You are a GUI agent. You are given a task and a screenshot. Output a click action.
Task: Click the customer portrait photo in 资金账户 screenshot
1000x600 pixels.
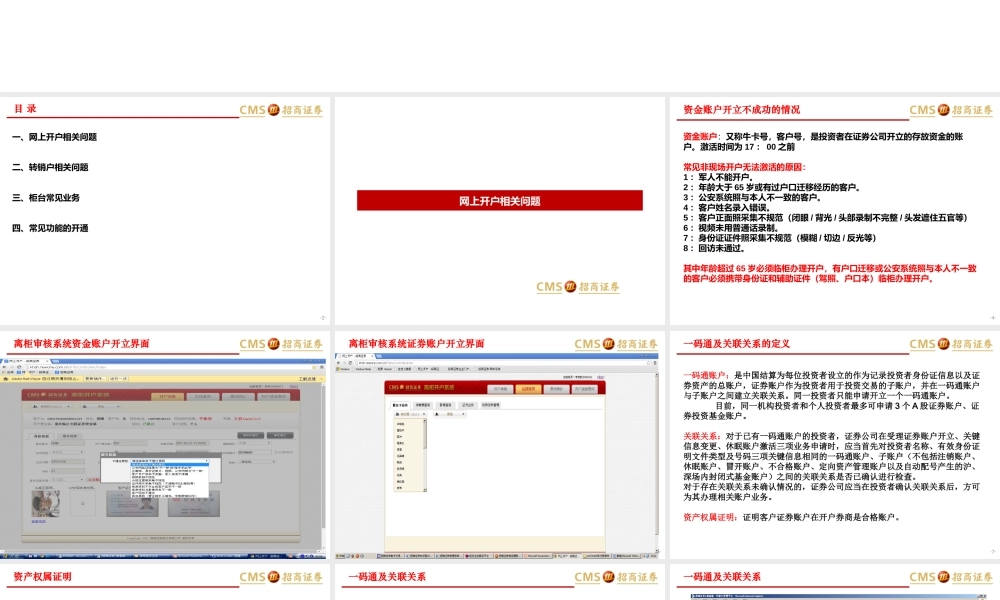[44, 503]
